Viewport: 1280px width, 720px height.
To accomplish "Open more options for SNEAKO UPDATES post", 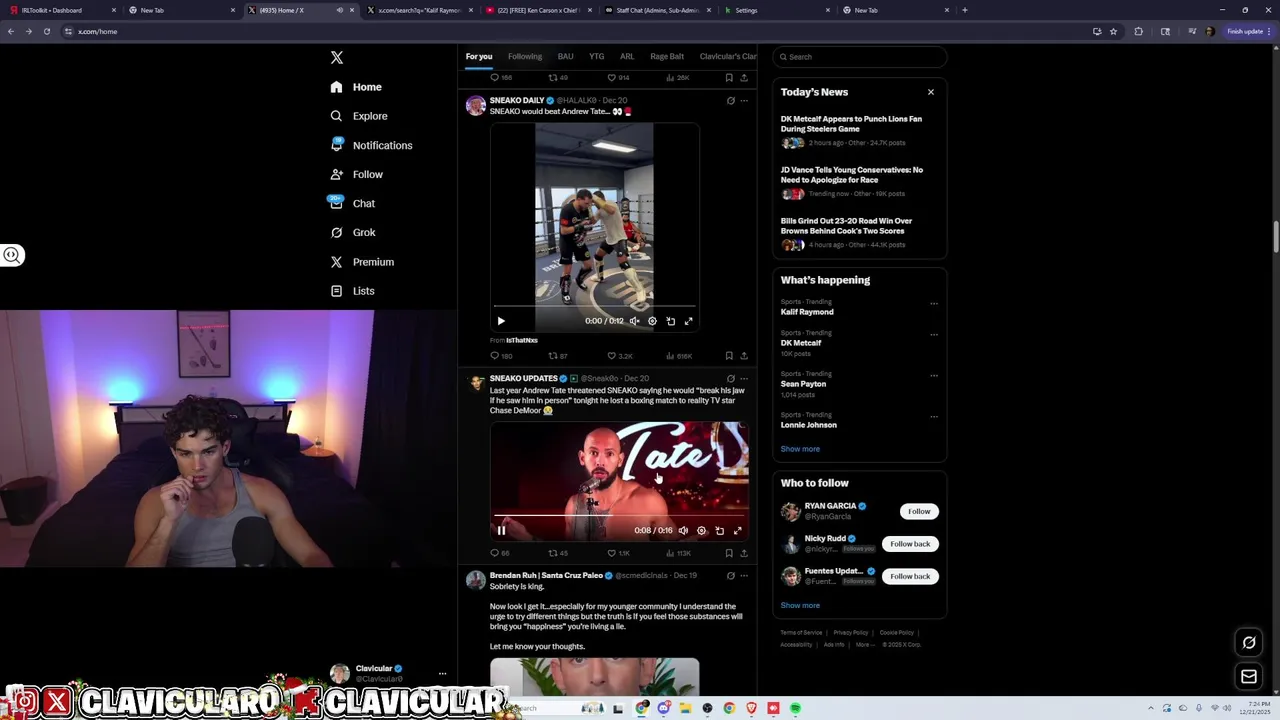I will coord(744,379).
